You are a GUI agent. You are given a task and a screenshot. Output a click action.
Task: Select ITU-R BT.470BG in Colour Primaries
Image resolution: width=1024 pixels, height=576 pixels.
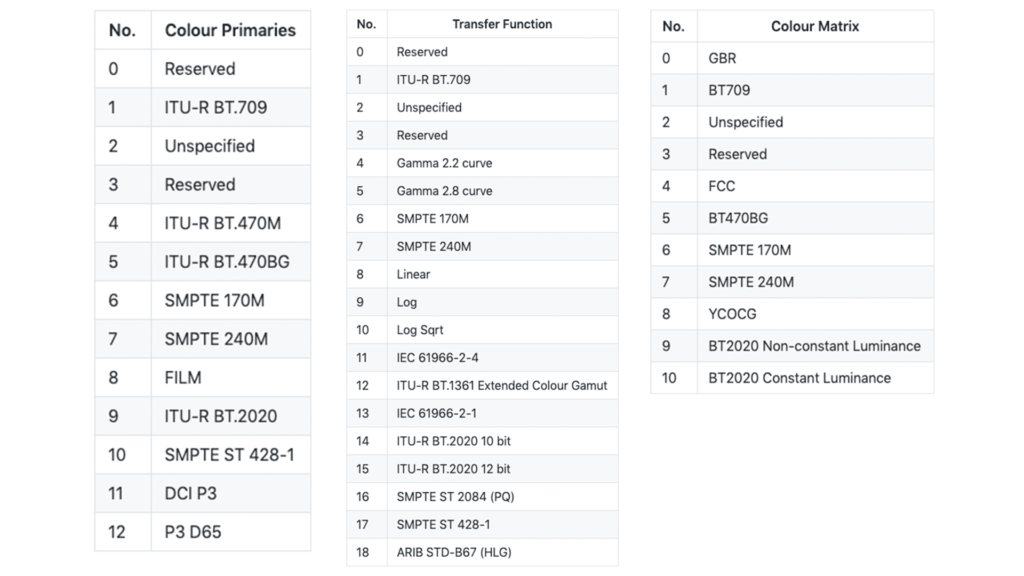point(227,262)
